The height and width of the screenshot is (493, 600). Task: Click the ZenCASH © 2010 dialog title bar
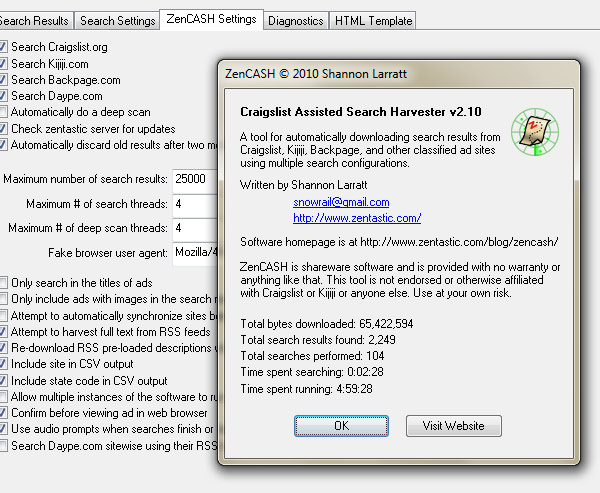[x=398, y=73]
